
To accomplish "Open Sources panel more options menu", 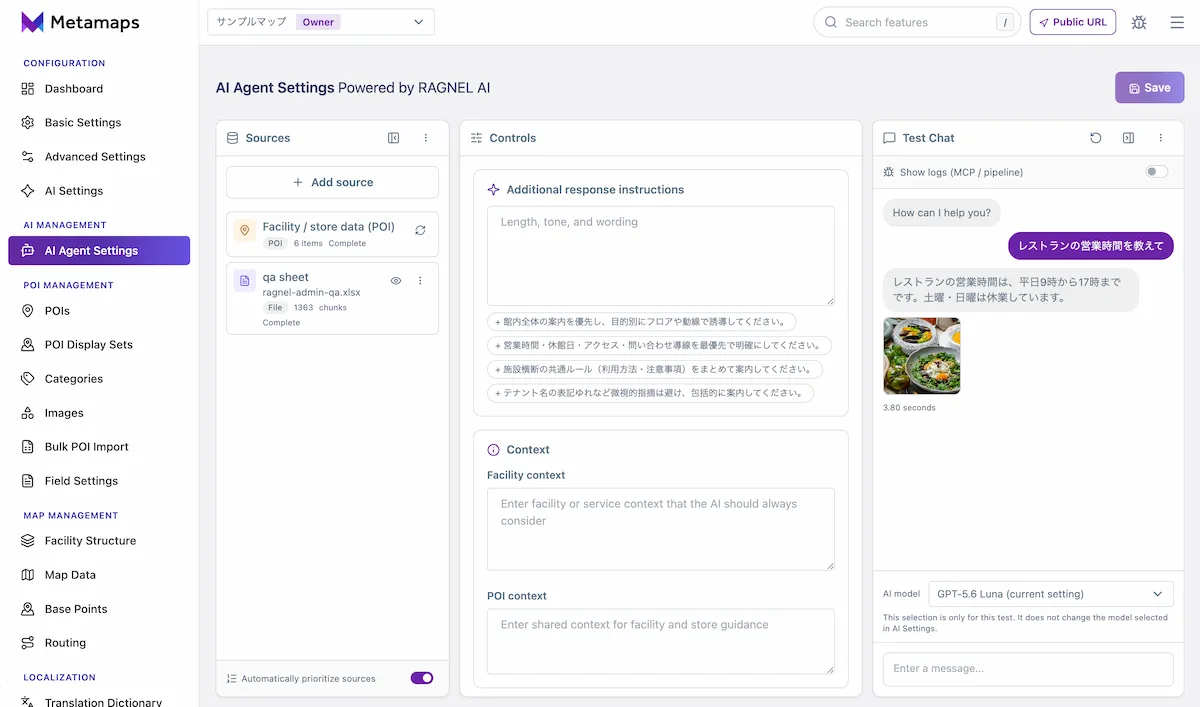I will click(426, 138).
